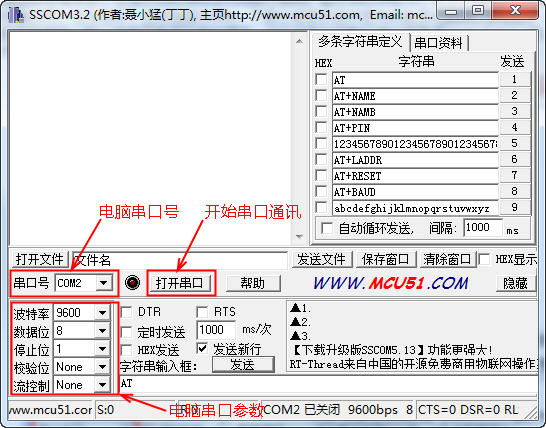Click the 间隔 1000 ms interval field
Screen dimensions: 546x428
click(483, 228)
